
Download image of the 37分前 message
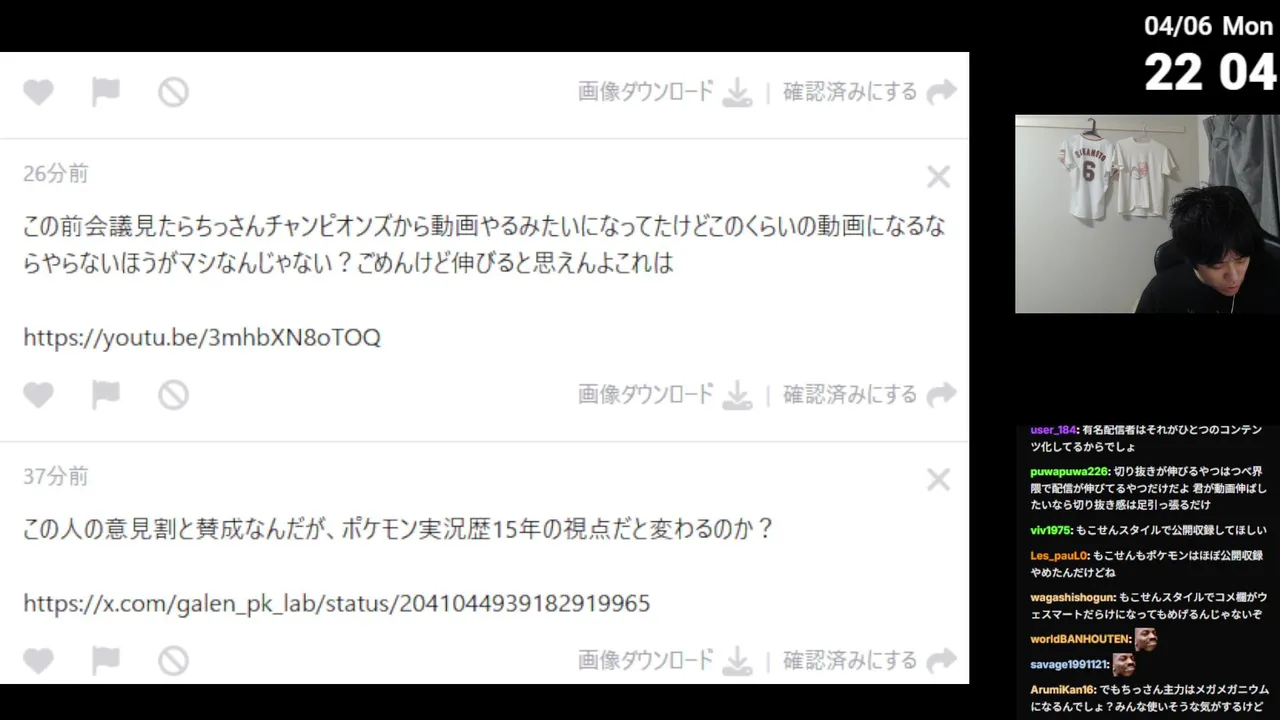[x=665, y=661]
